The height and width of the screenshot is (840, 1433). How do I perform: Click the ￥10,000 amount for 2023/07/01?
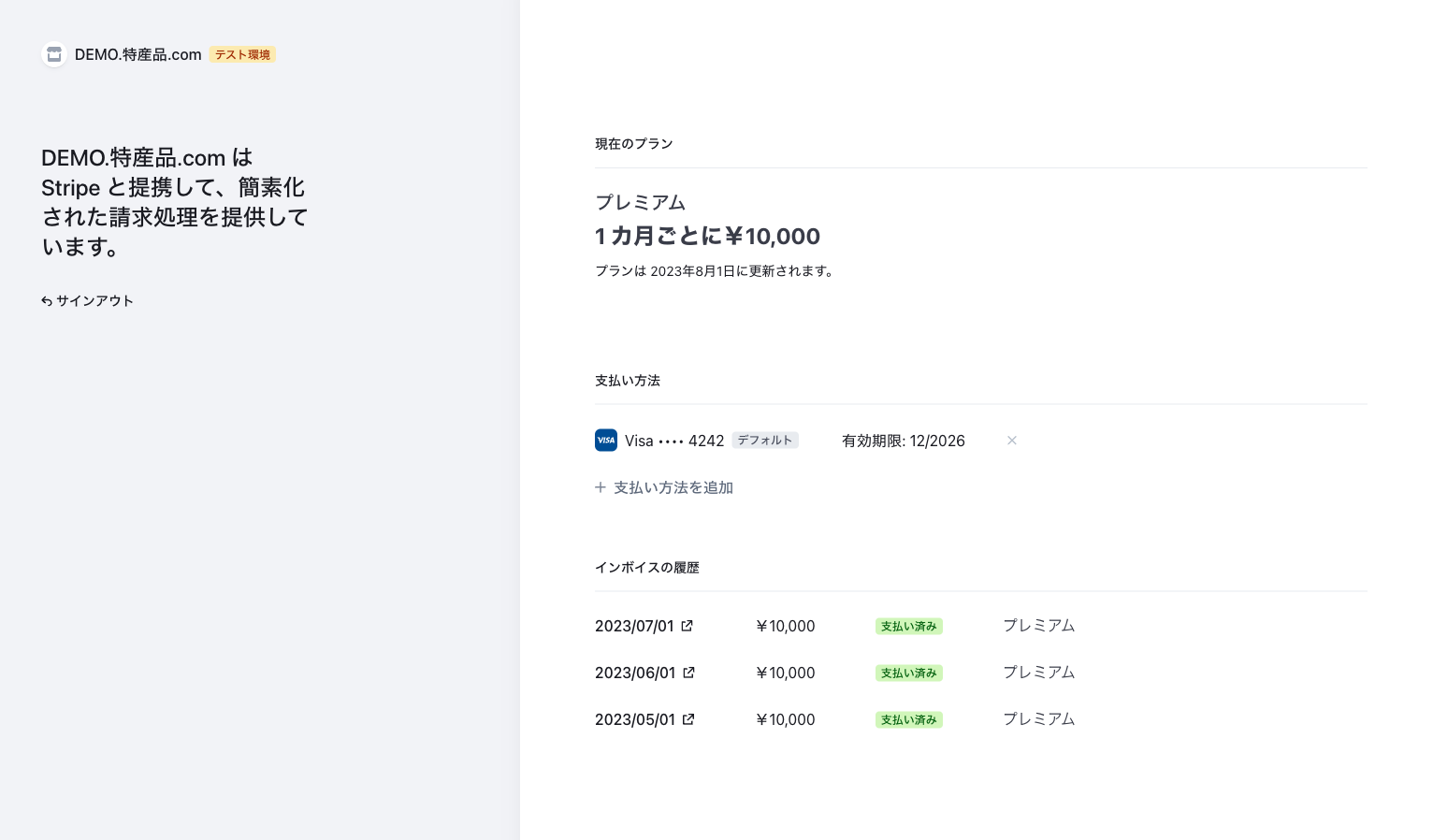click(786, 626)
